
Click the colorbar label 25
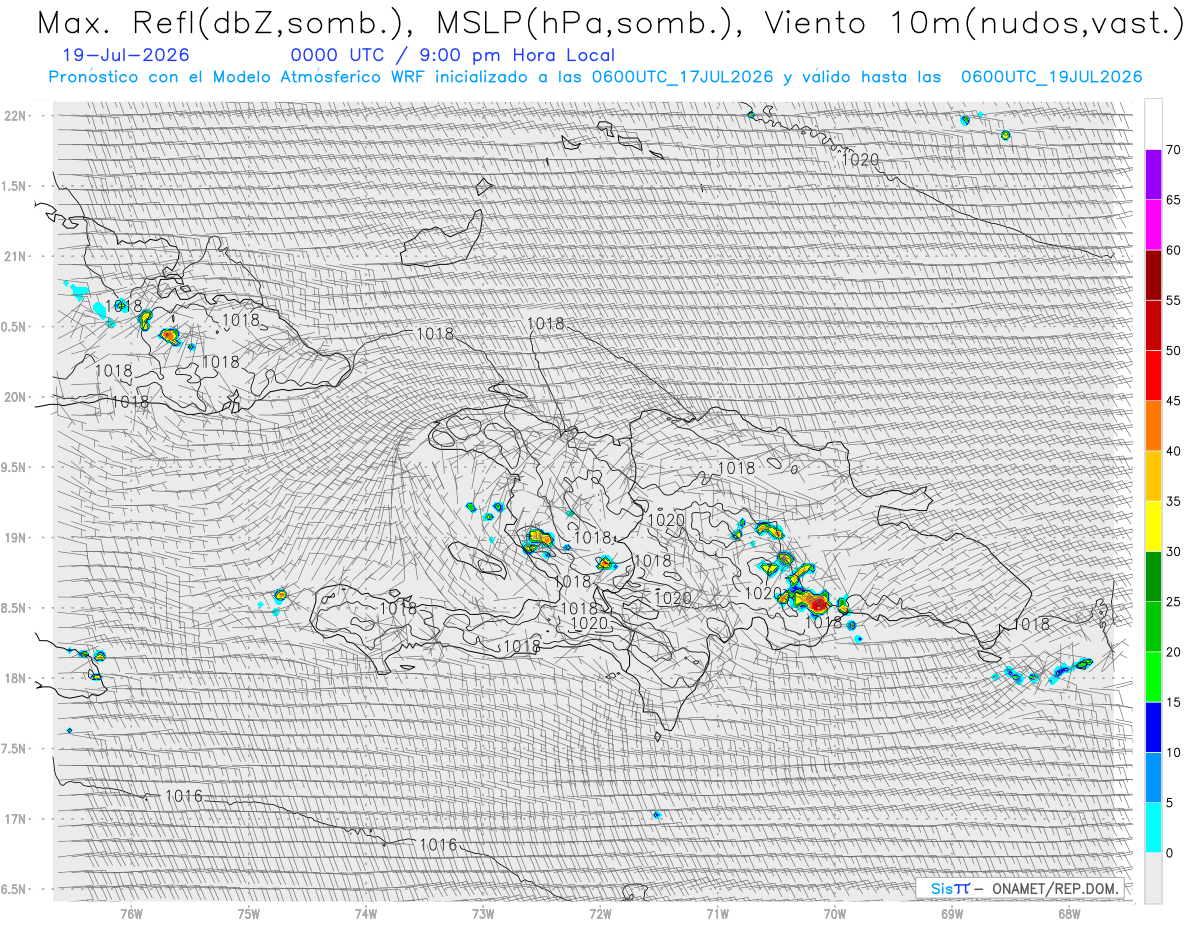coord(1174,602)
